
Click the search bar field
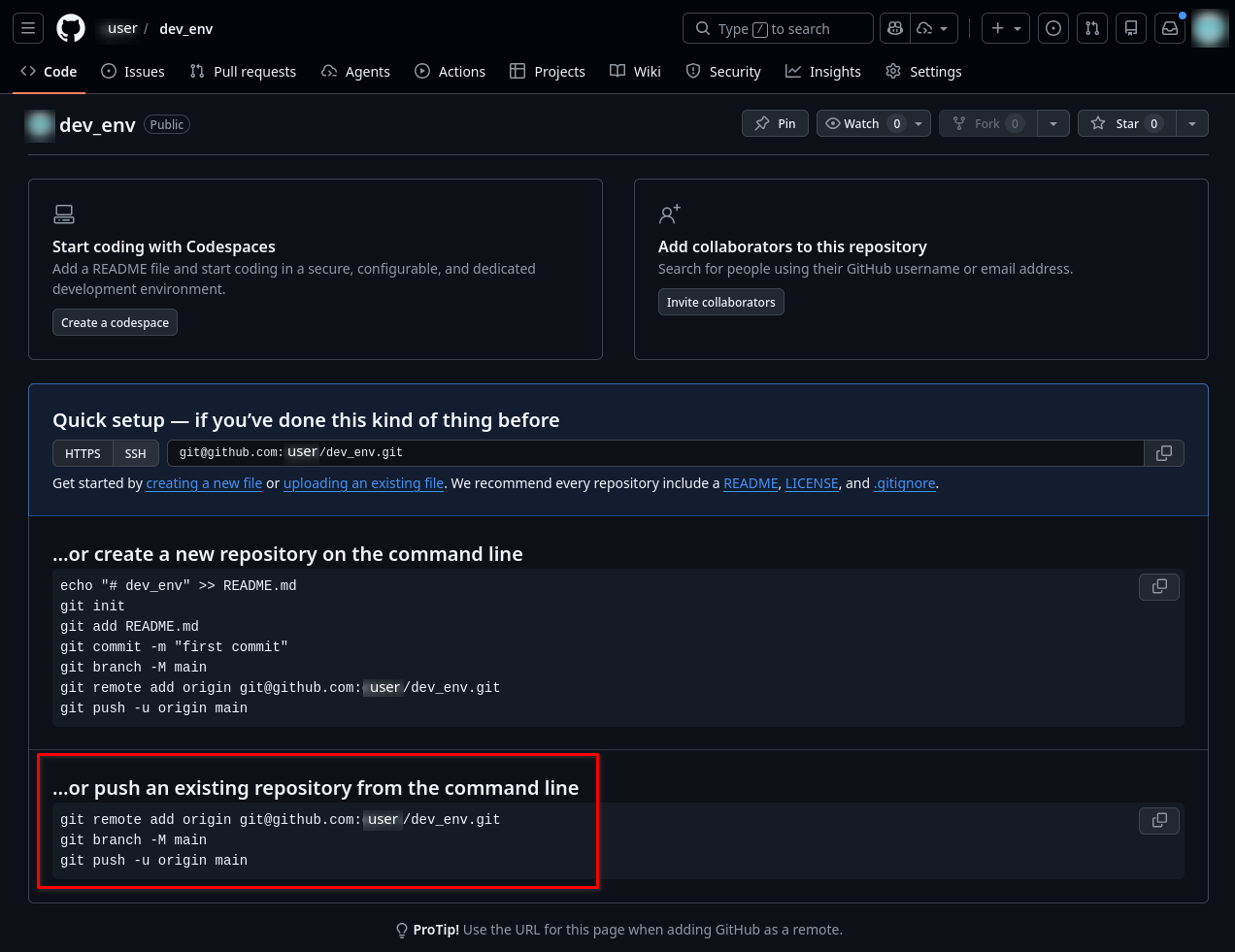pos(778,28)
